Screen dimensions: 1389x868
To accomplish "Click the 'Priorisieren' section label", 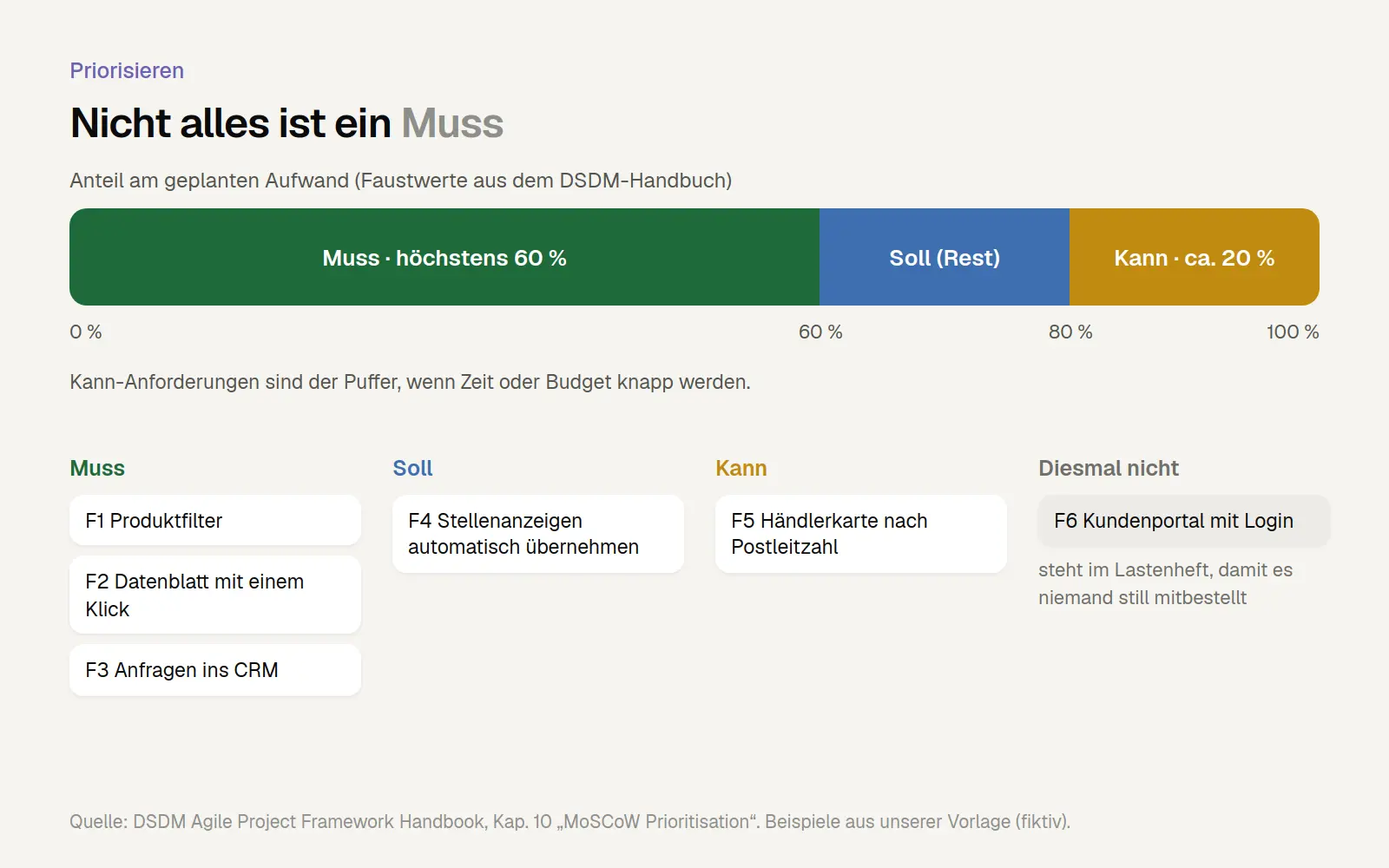I will [x=127, y=70].
